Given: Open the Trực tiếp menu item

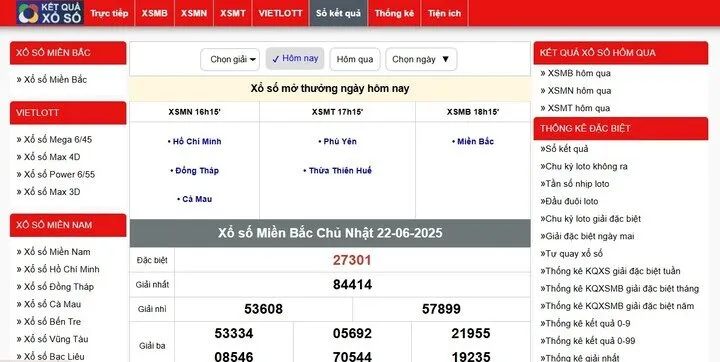Looking at the screenshot, I should point(109,13).
